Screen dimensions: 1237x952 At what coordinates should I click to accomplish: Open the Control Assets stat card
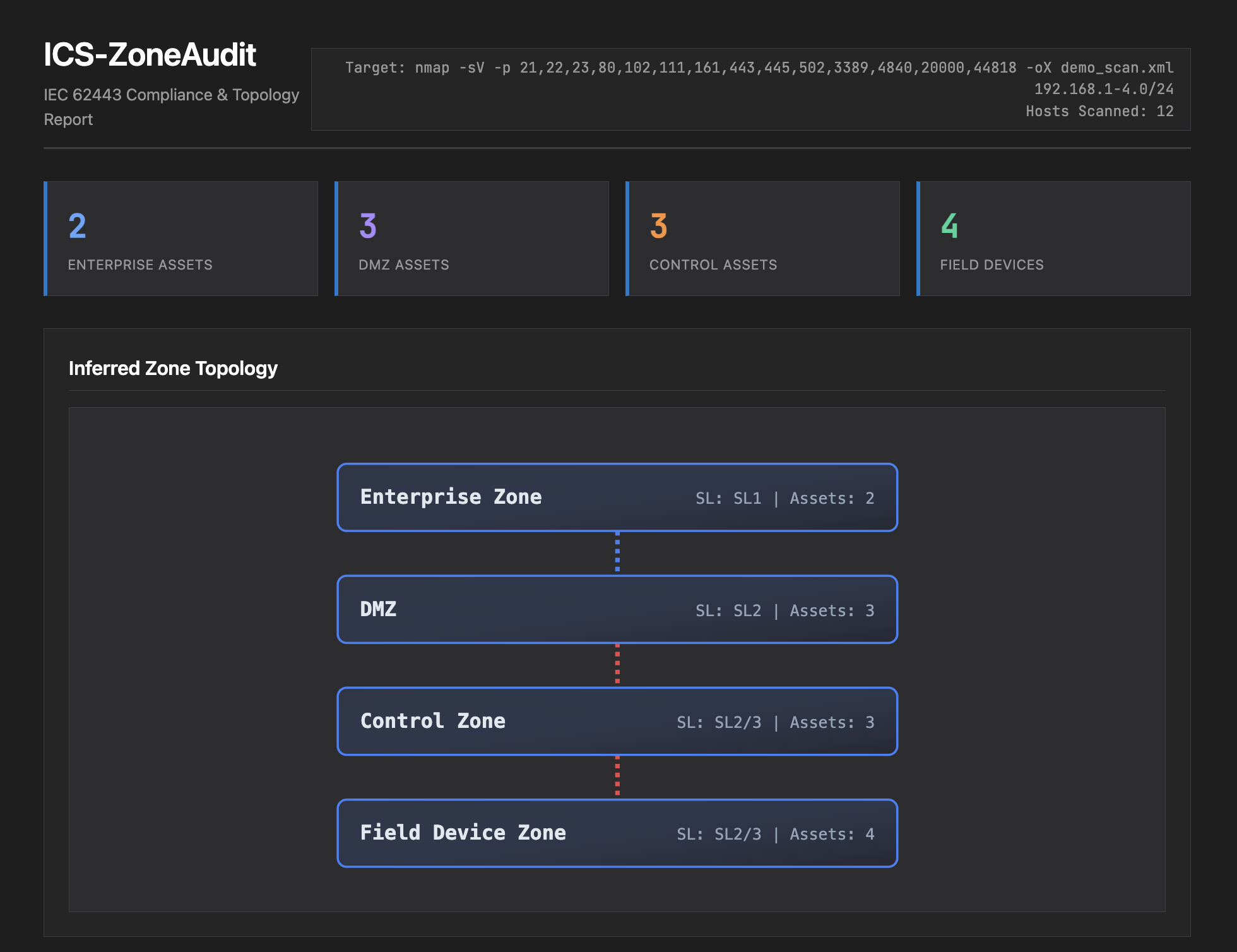point(762,239)
